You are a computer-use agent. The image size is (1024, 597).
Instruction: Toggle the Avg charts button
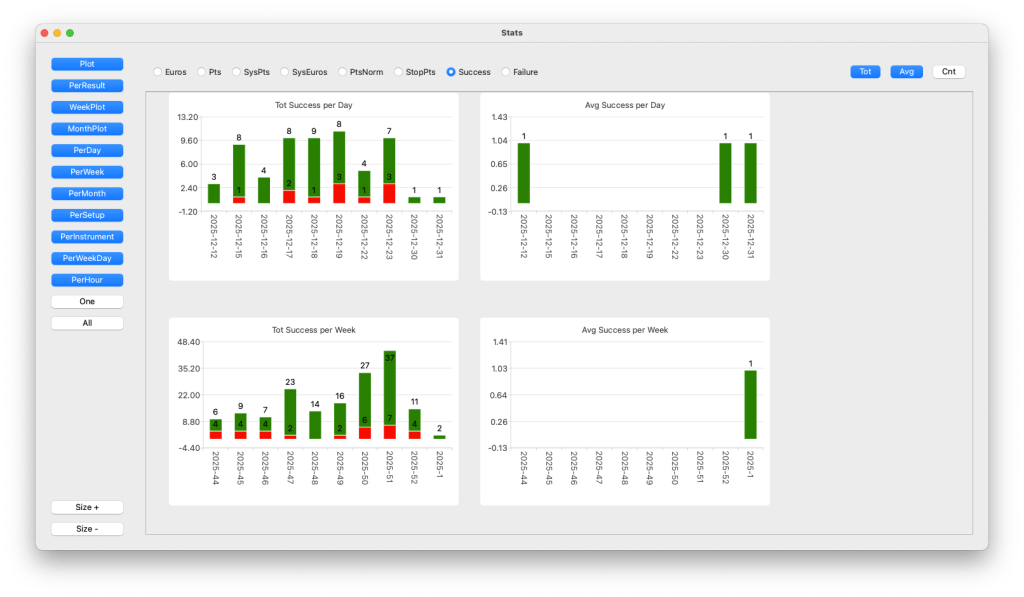click(906, 72)
